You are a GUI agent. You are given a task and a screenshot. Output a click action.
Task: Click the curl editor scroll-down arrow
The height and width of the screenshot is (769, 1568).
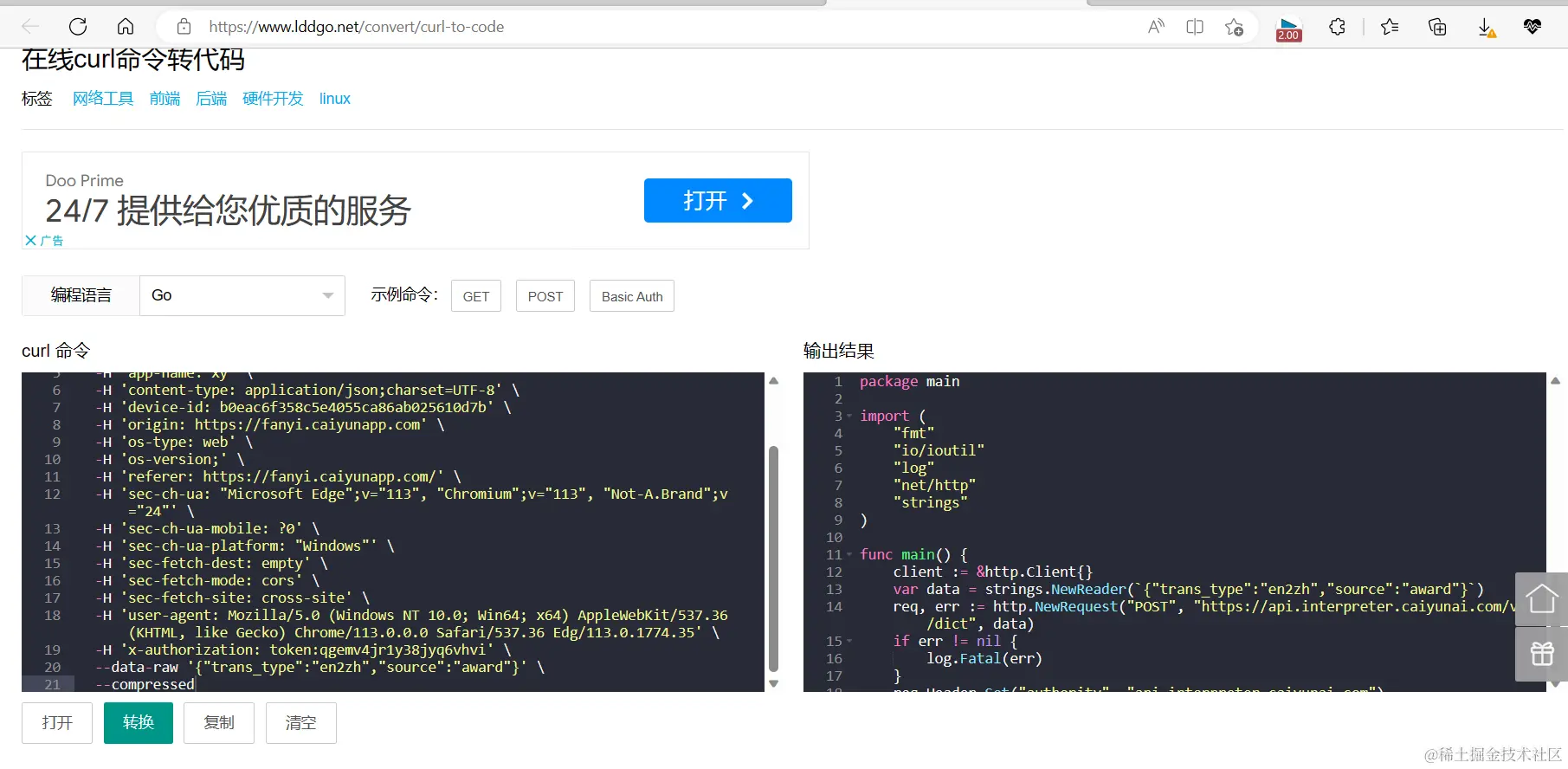[x=774, y=683]
